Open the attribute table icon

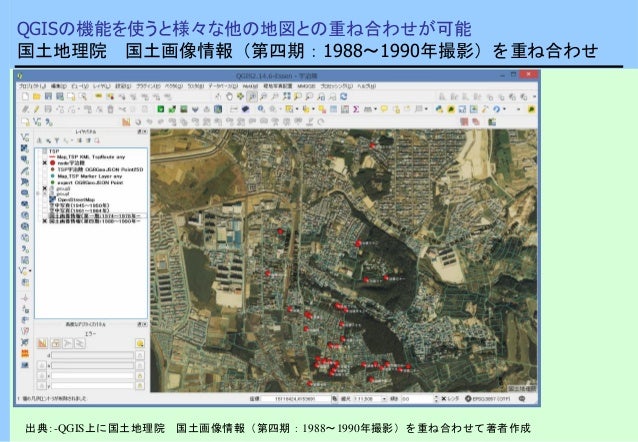334,109
